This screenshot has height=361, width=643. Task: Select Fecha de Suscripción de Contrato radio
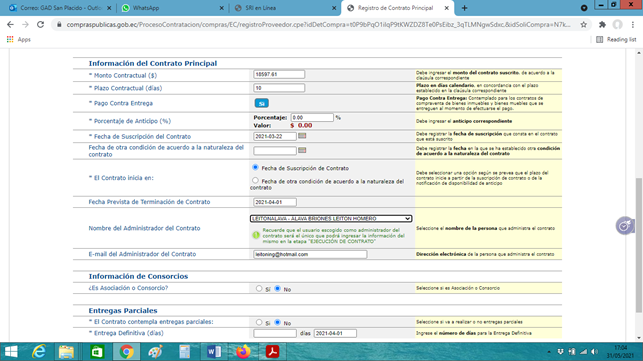pos(255,167)
